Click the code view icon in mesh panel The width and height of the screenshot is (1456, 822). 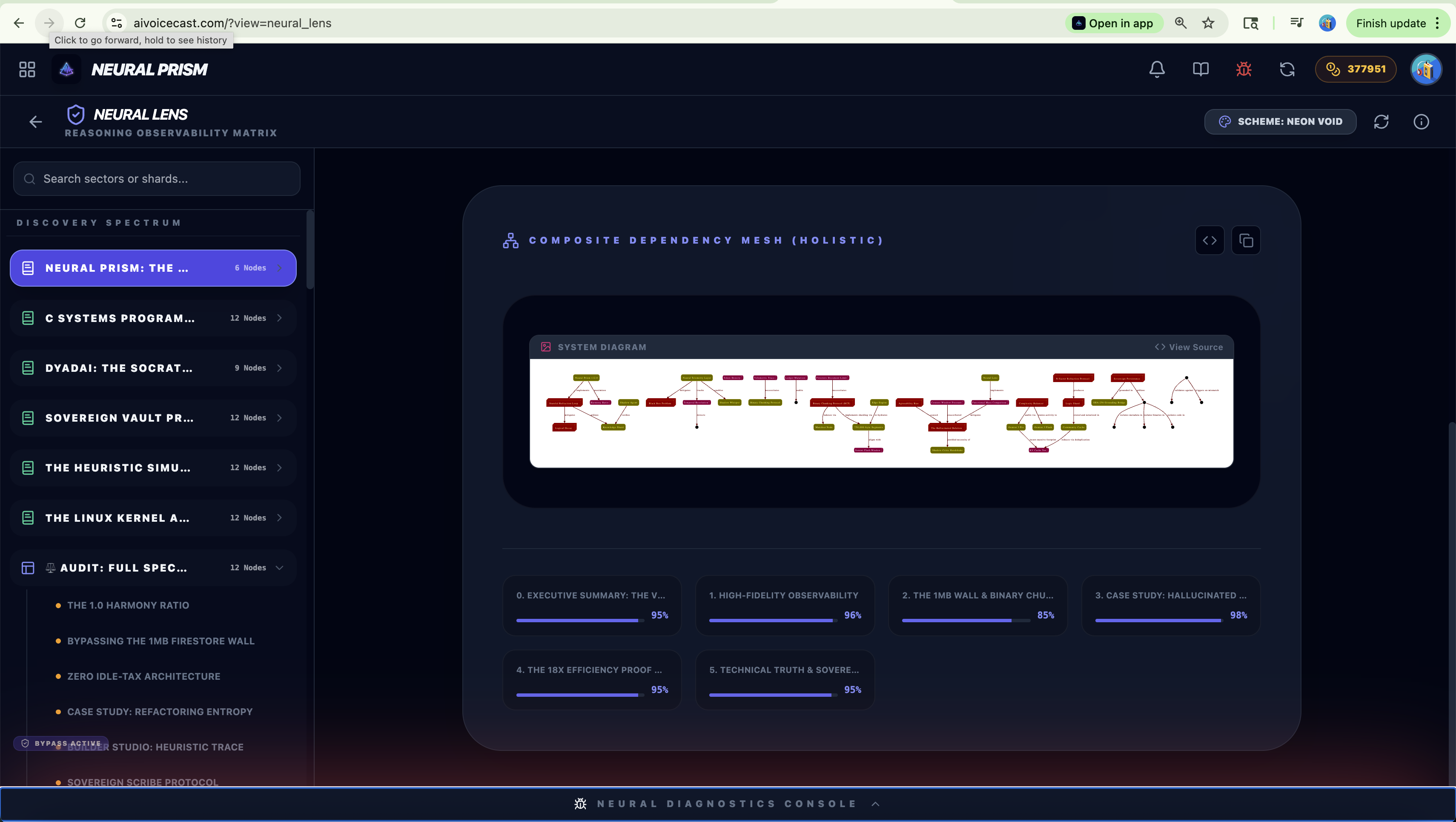(x=1210, y=240)
